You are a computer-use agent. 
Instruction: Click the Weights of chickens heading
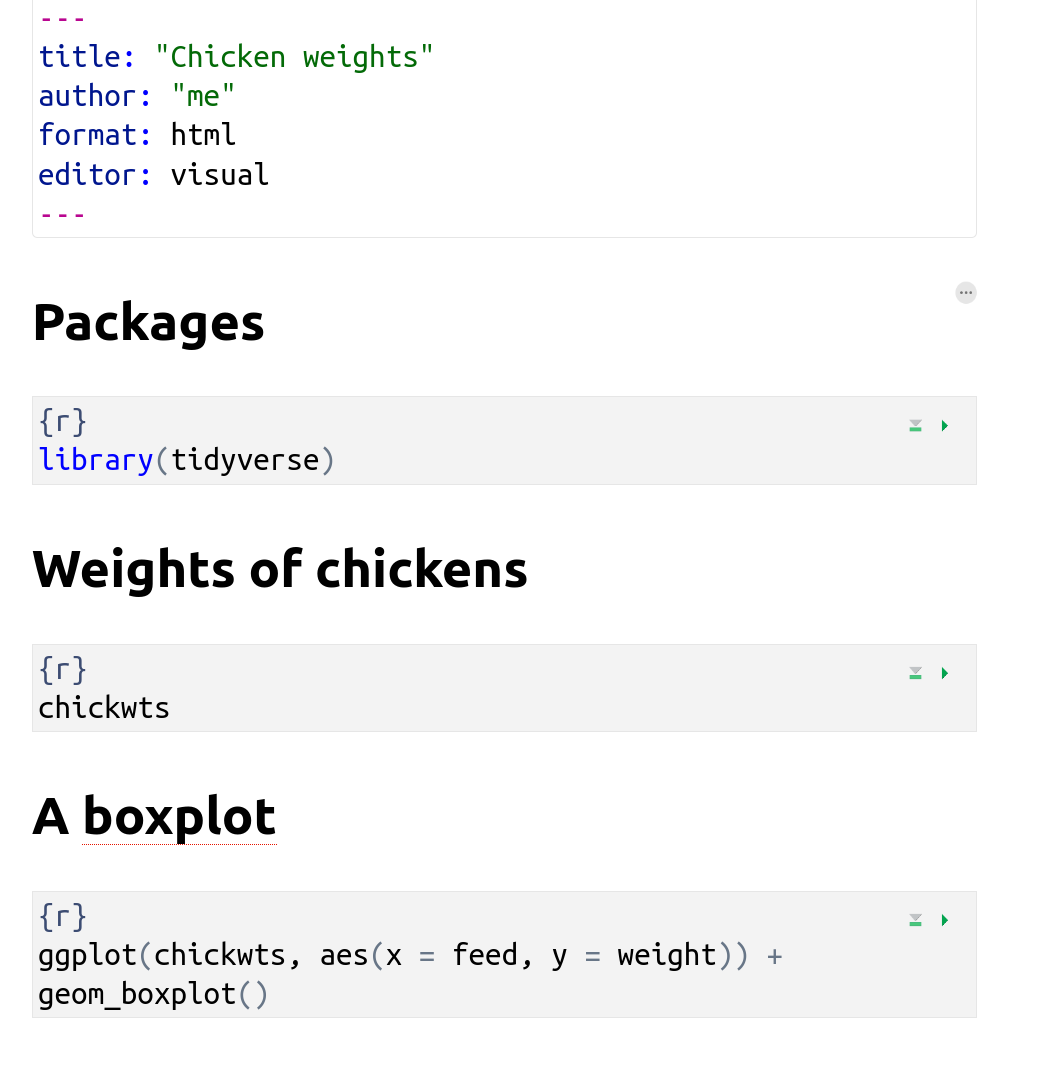[280, 570]
